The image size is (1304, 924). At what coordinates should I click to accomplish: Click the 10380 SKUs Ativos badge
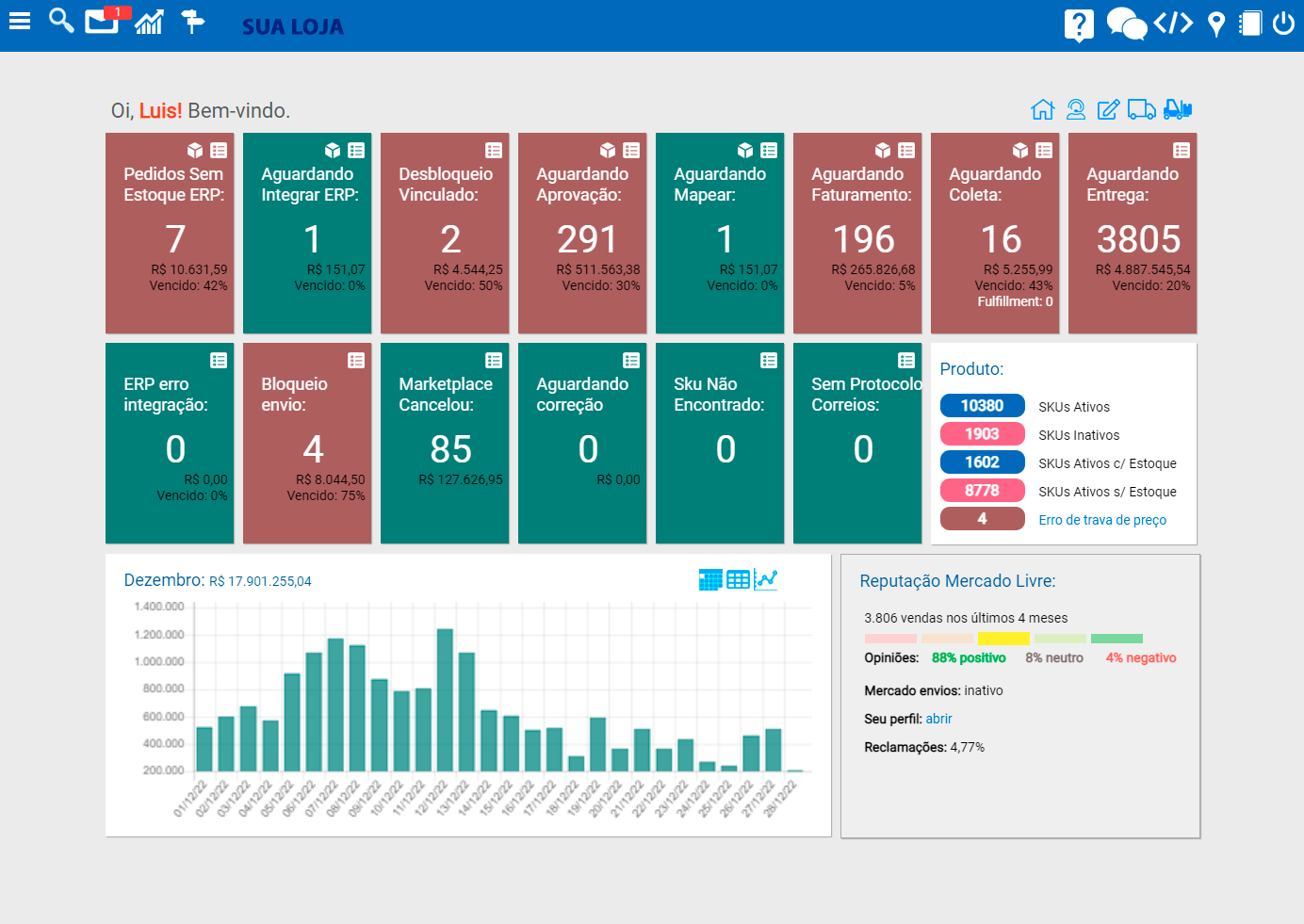tap(982, 406)
